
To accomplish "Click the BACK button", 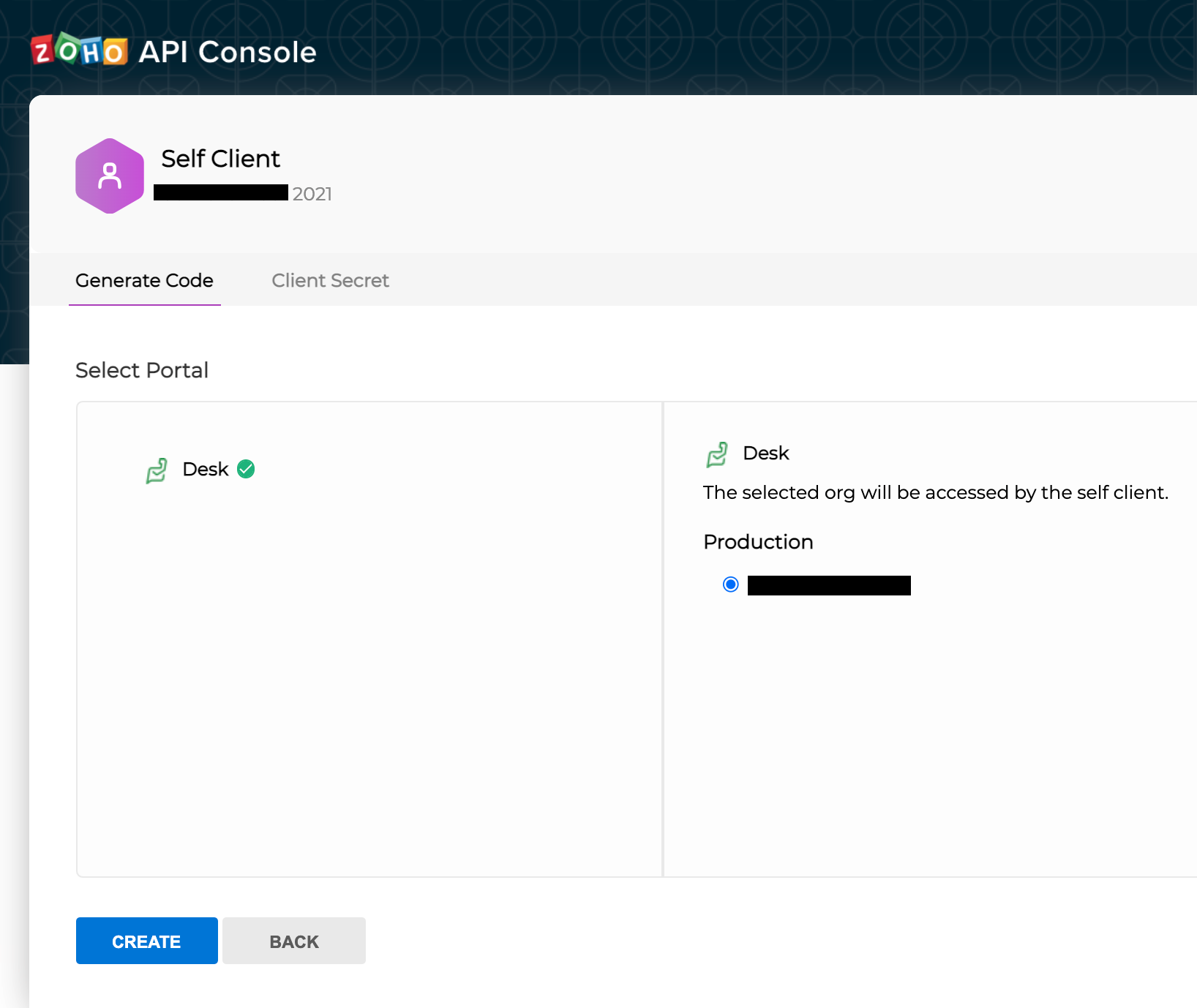I will (x=294, y=941).
